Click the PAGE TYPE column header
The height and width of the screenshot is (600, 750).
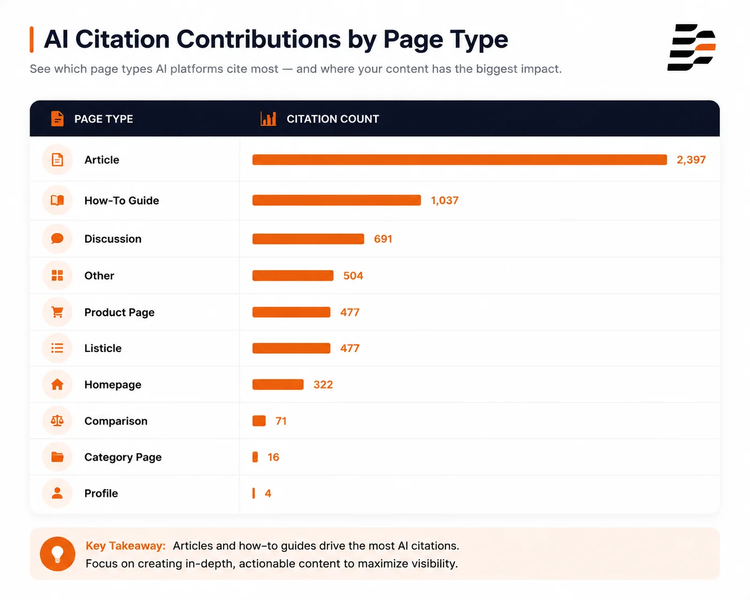(x=104, y=119)
